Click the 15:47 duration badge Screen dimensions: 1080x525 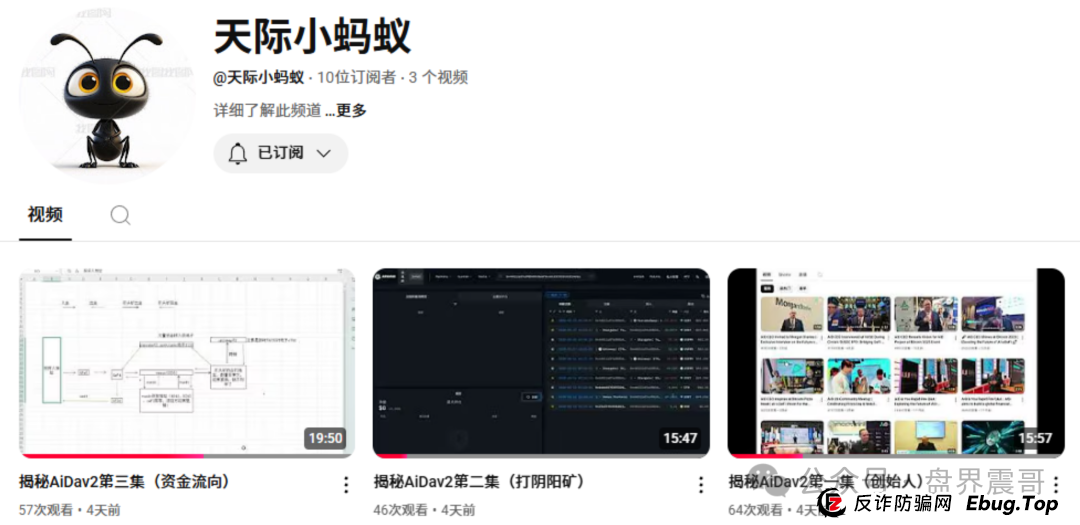680,438
